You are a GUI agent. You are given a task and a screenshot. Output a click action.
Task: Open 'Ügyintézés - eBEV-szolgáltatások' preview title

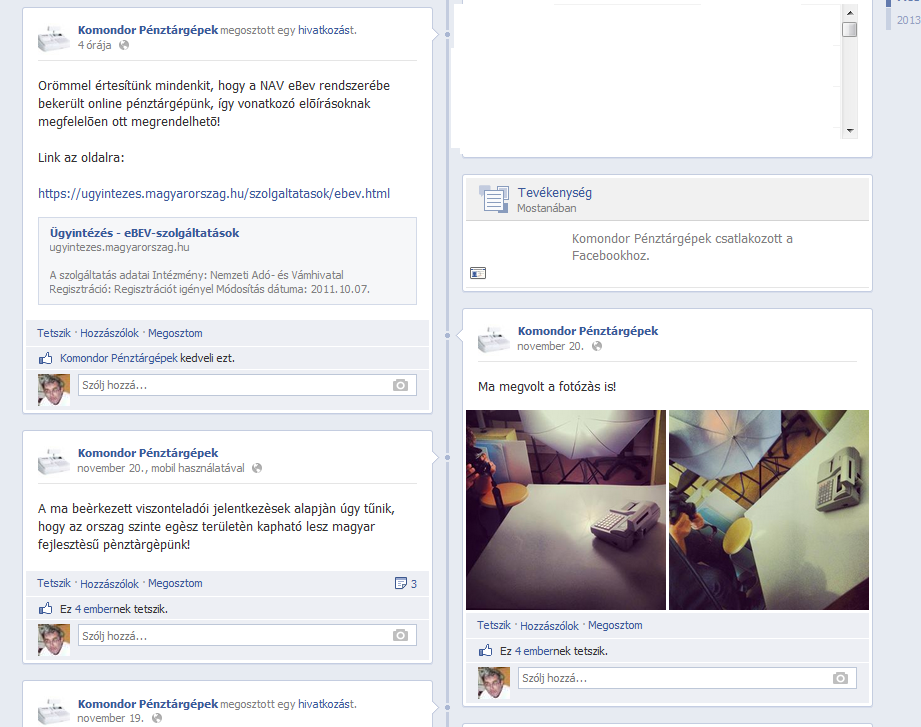pos(144,233)
